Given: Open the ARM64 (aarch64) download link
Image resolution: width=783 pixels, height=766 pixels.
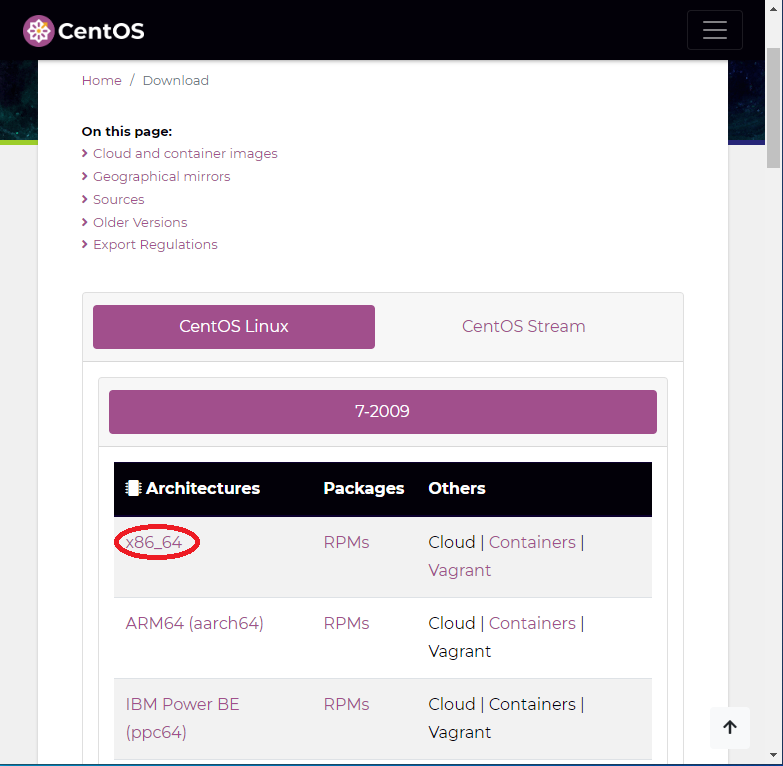Looking at the screenshot, I should pos(194,623).
